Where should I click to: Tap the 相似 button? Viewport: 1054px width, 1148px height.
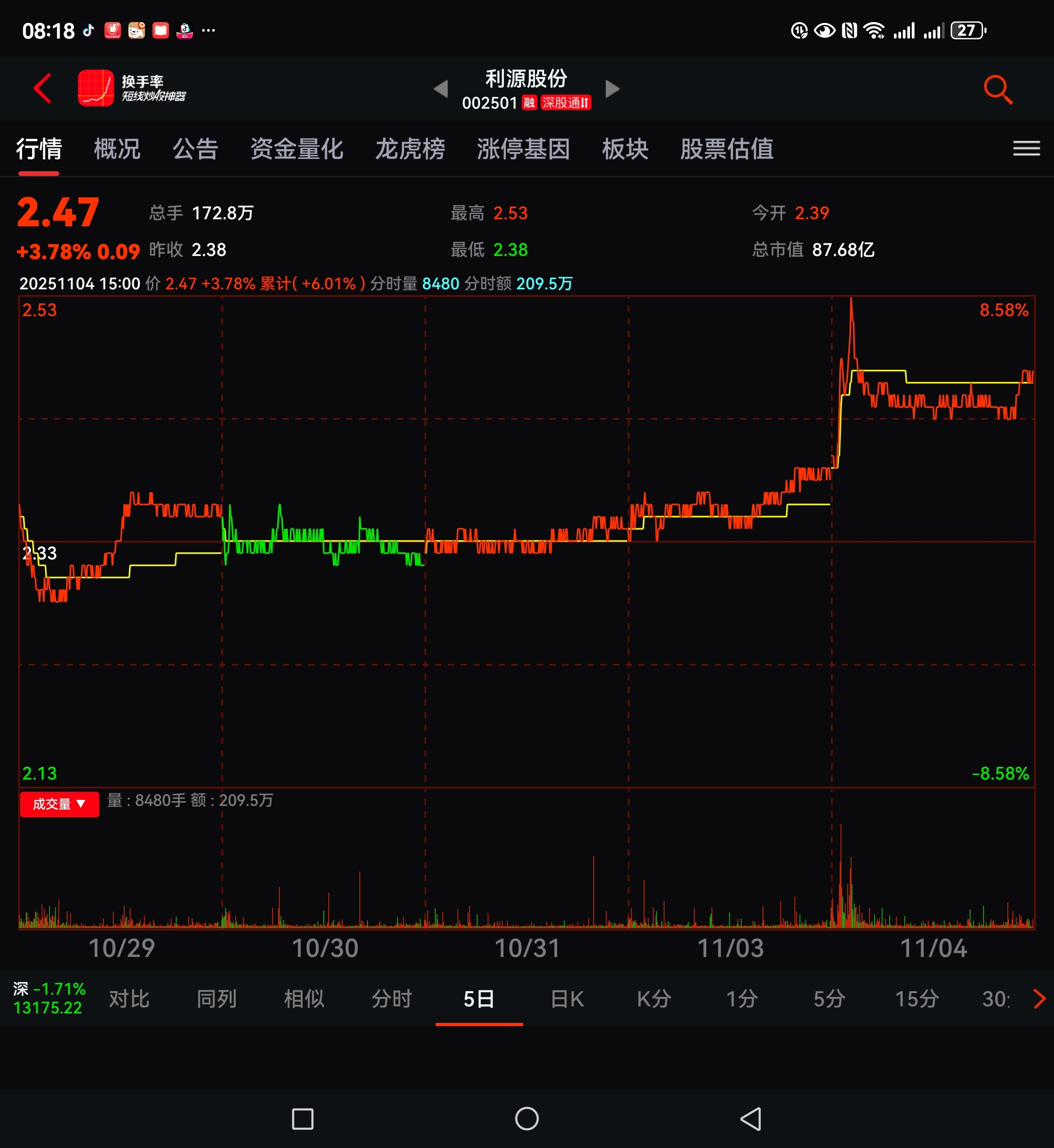click(x=304, y=999)
